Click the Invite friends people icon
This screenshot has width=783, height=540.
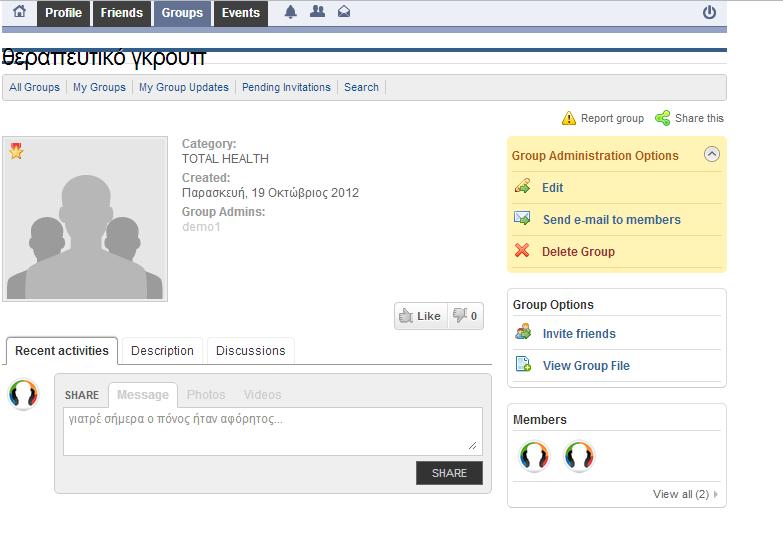(523, 332)
